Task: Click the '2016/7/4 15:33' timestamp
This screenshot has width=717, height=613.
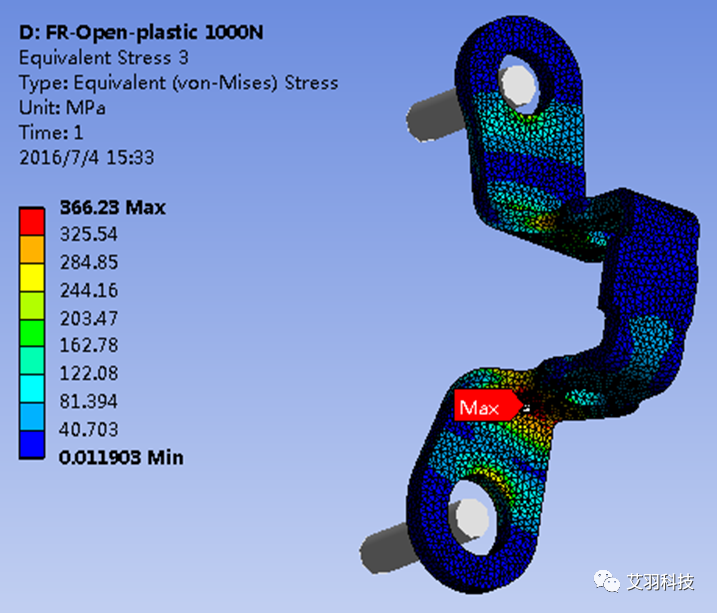Action: coord(87,158)
